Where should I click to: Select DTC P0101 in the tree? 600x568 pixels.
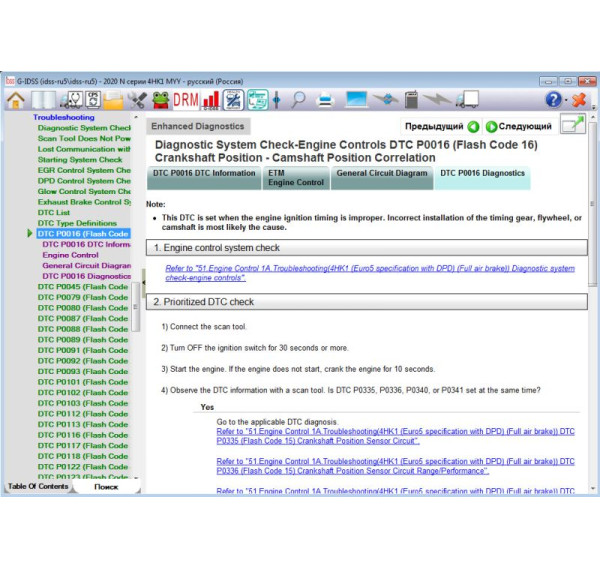click(84, 381)
